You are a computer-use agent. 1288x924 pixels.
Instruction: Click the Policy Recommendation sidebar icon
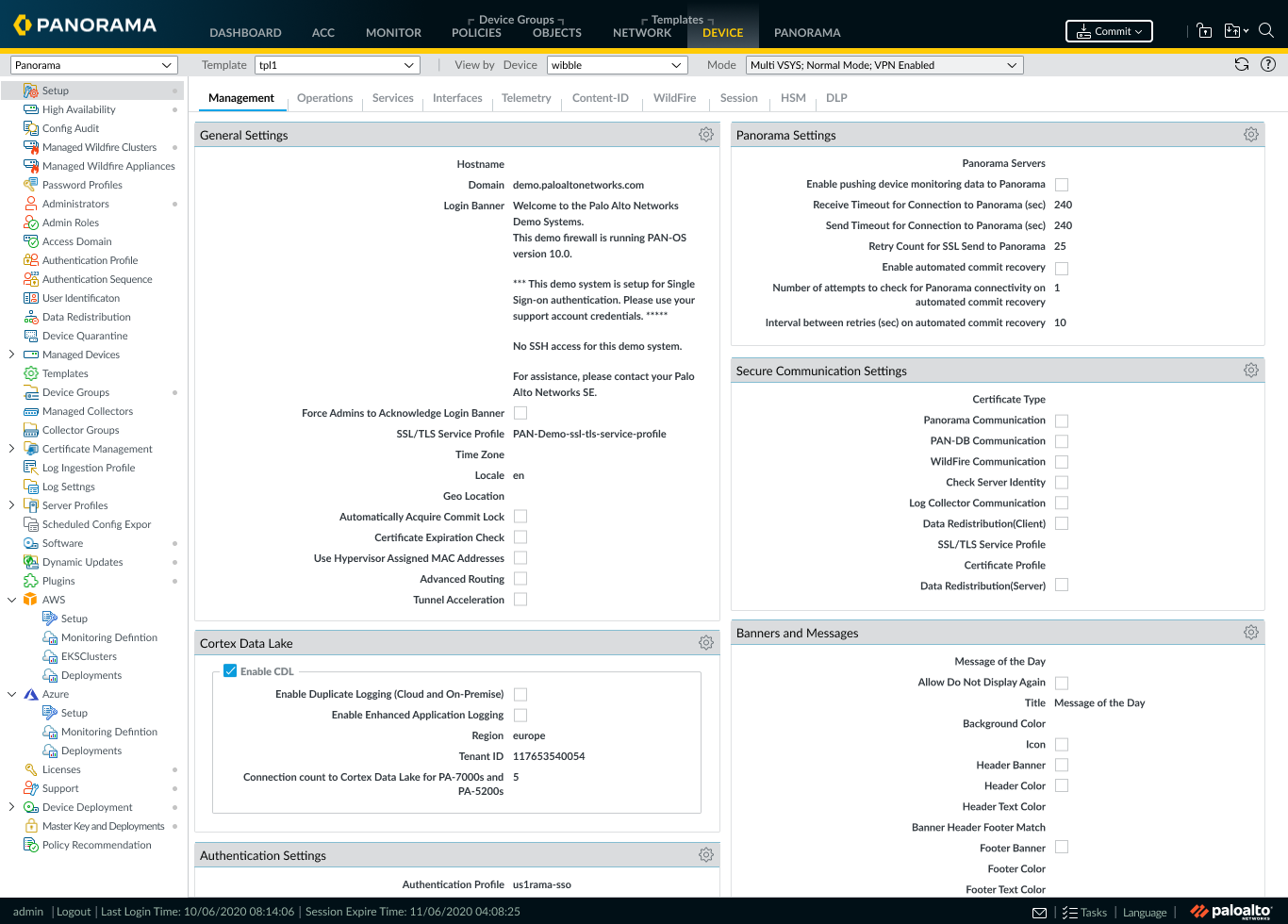point(31,845)
